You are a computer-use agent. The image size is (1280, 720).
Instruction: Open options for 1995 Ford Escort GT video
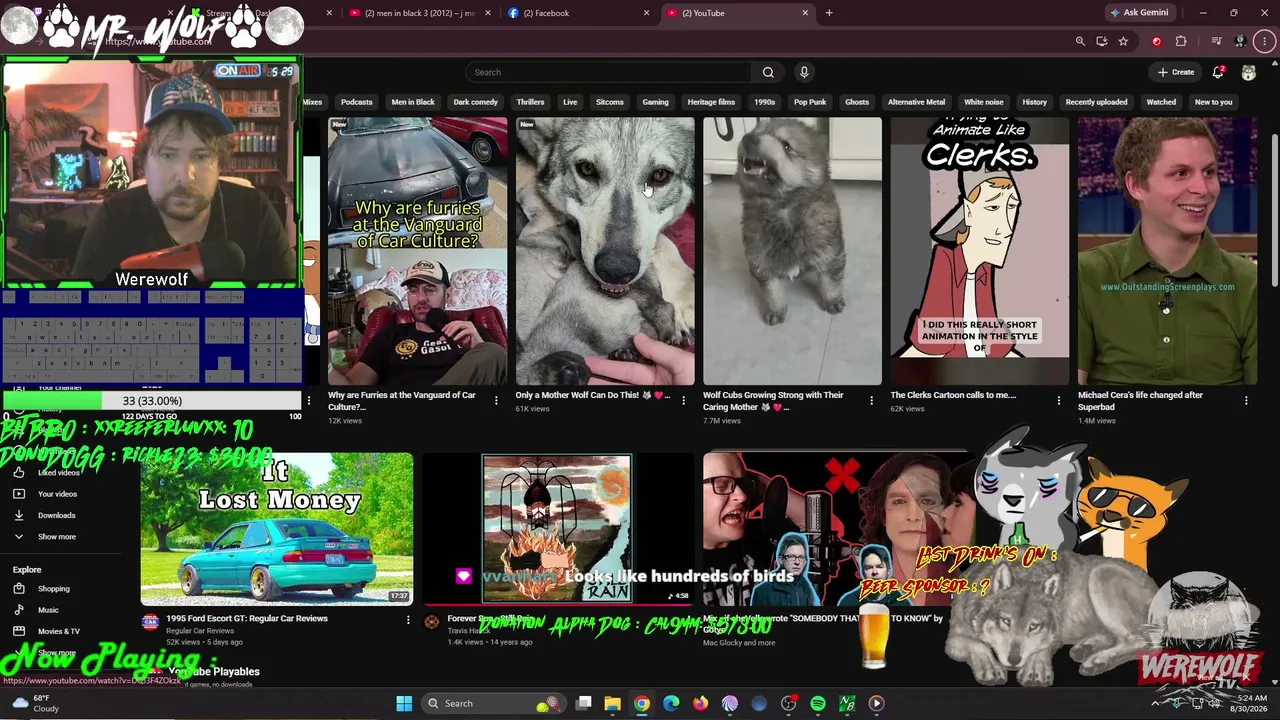(x=407, y=620)
